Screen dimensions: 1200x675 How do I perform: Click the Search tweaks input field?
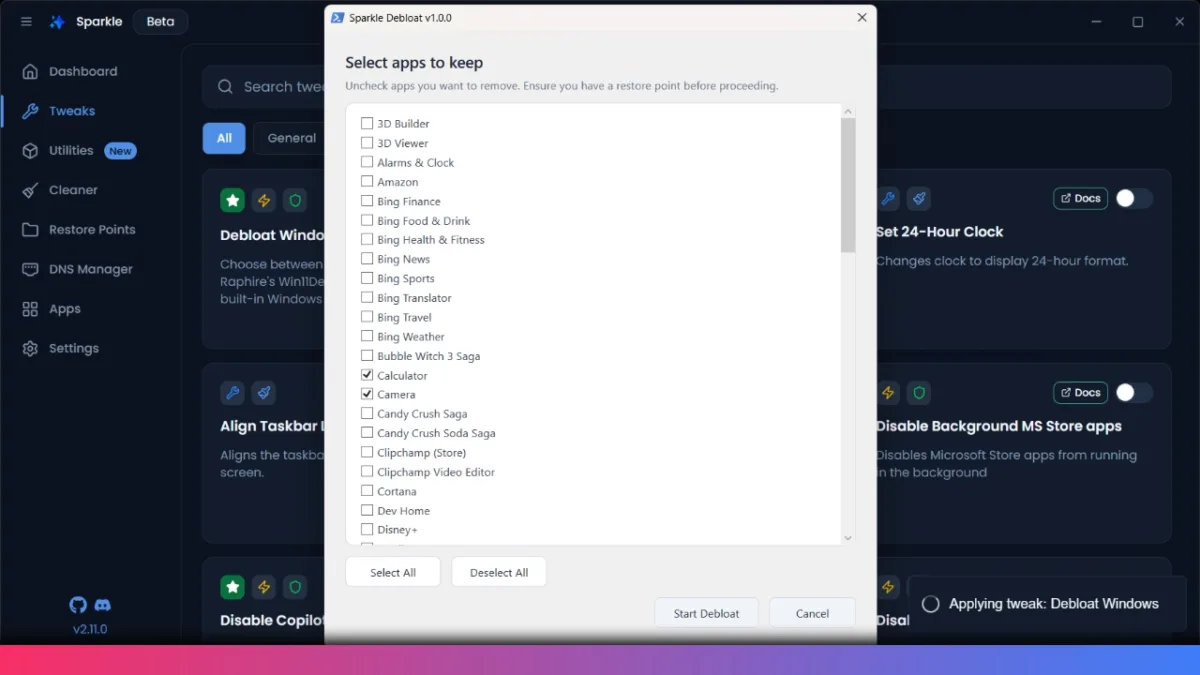click(x=686, y=87)
